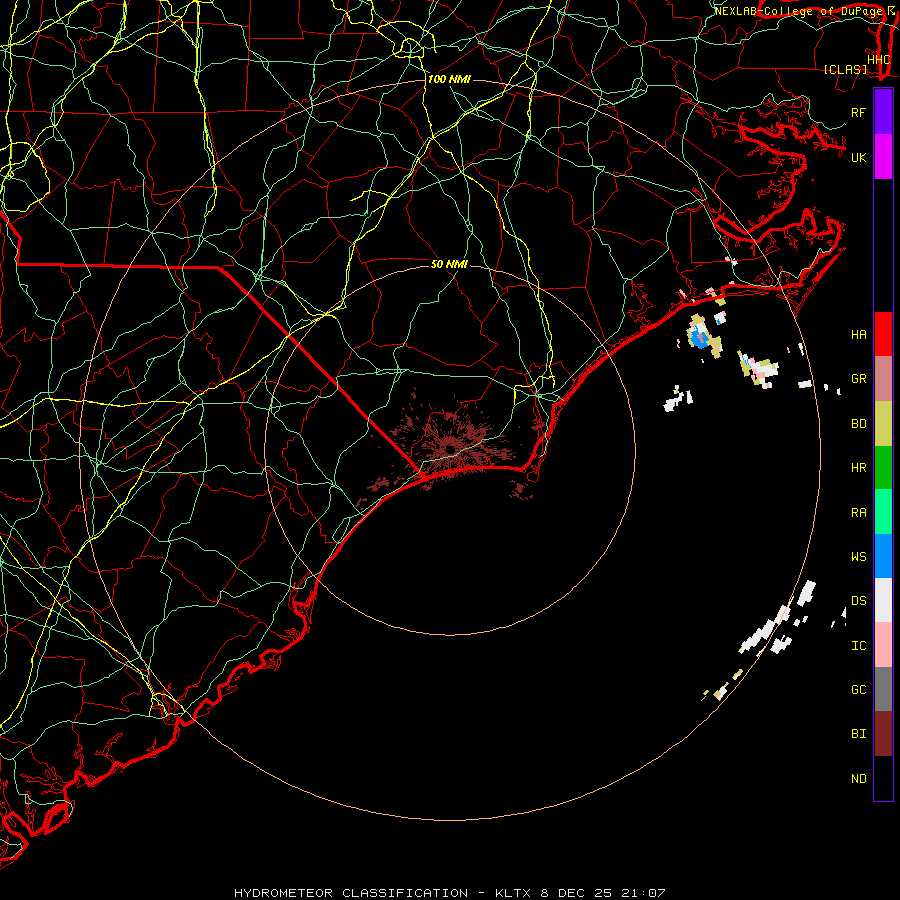Click the RF purple legend swatch
The height and width of the screenshot is (900, 900).
click(x=883, y=112)
